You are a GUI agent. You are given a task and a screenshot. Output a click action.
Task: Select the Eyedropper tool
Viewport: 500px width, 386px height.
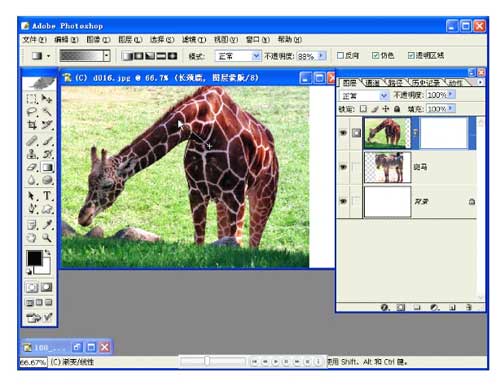(x=47, y=224)
